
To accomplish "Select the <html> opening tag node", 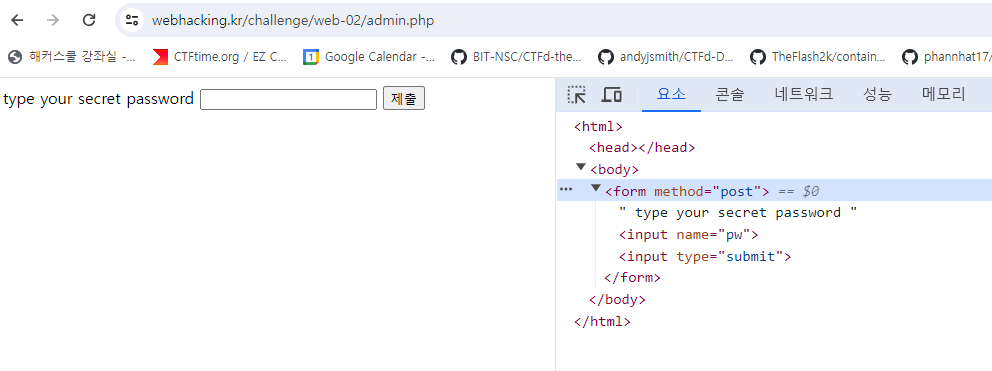I will point(598,127).
